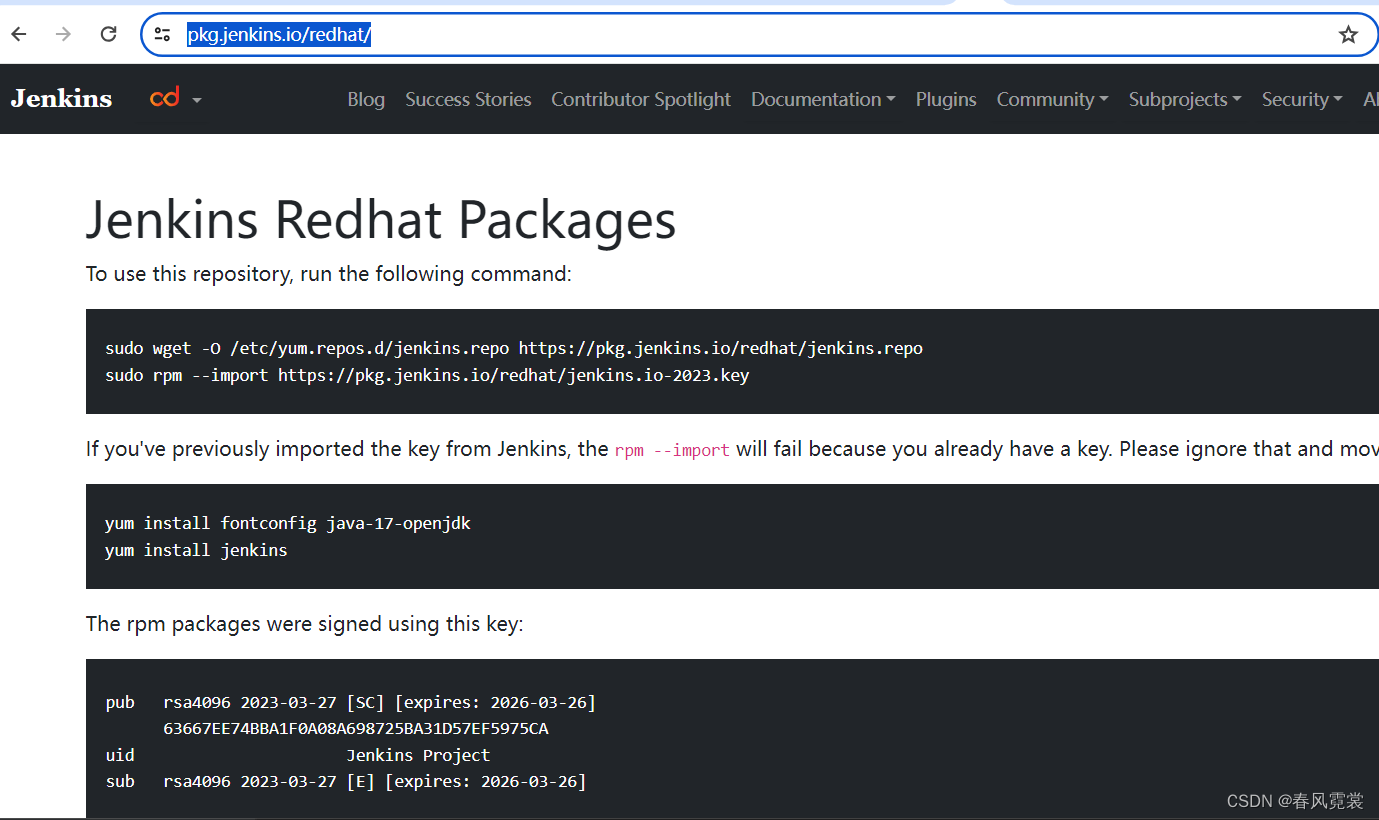
Task: Click the address bar URL field
Action: tap(758, 35)
